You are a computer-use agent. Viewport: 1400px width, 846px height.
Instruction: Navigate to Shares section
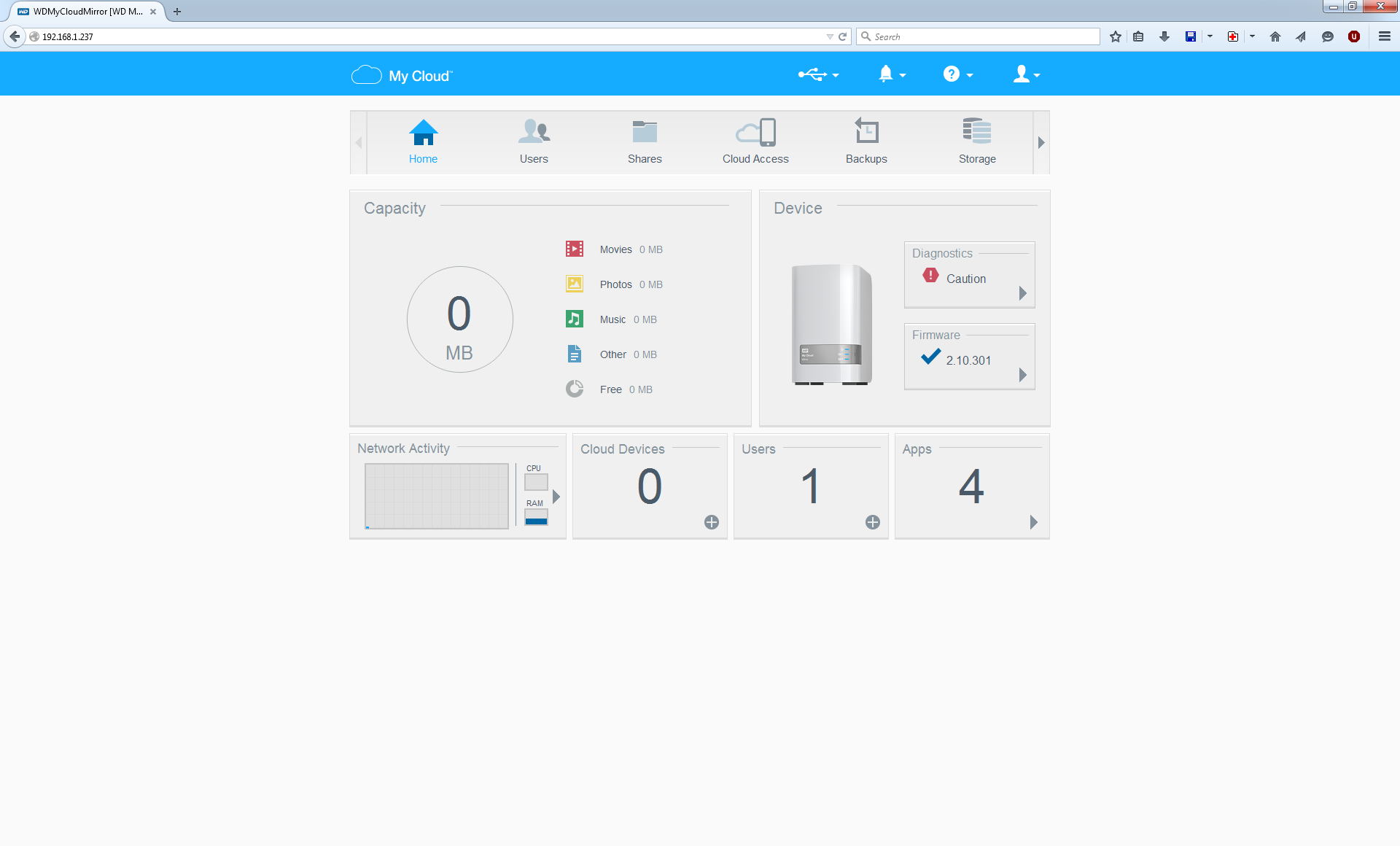click(x=644, y=140)
